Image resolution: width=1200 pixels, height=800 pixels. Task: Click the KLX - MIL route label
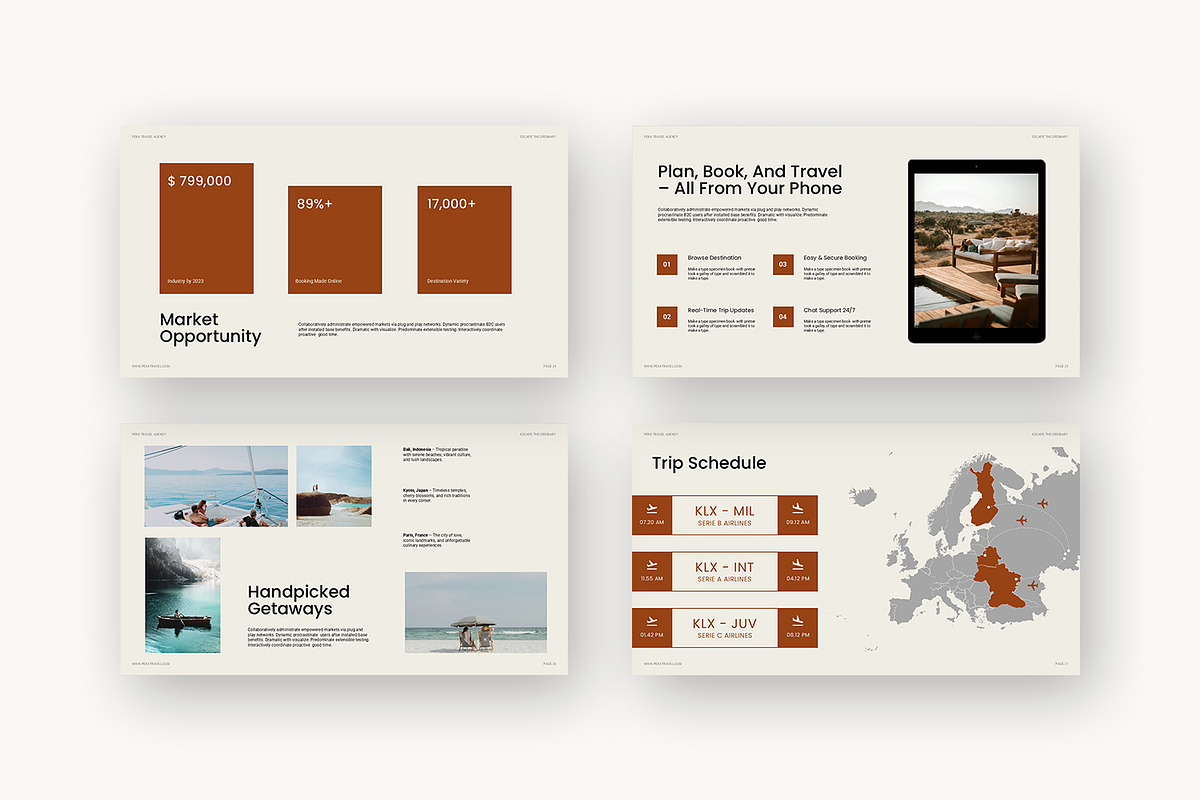coord(725,511)
